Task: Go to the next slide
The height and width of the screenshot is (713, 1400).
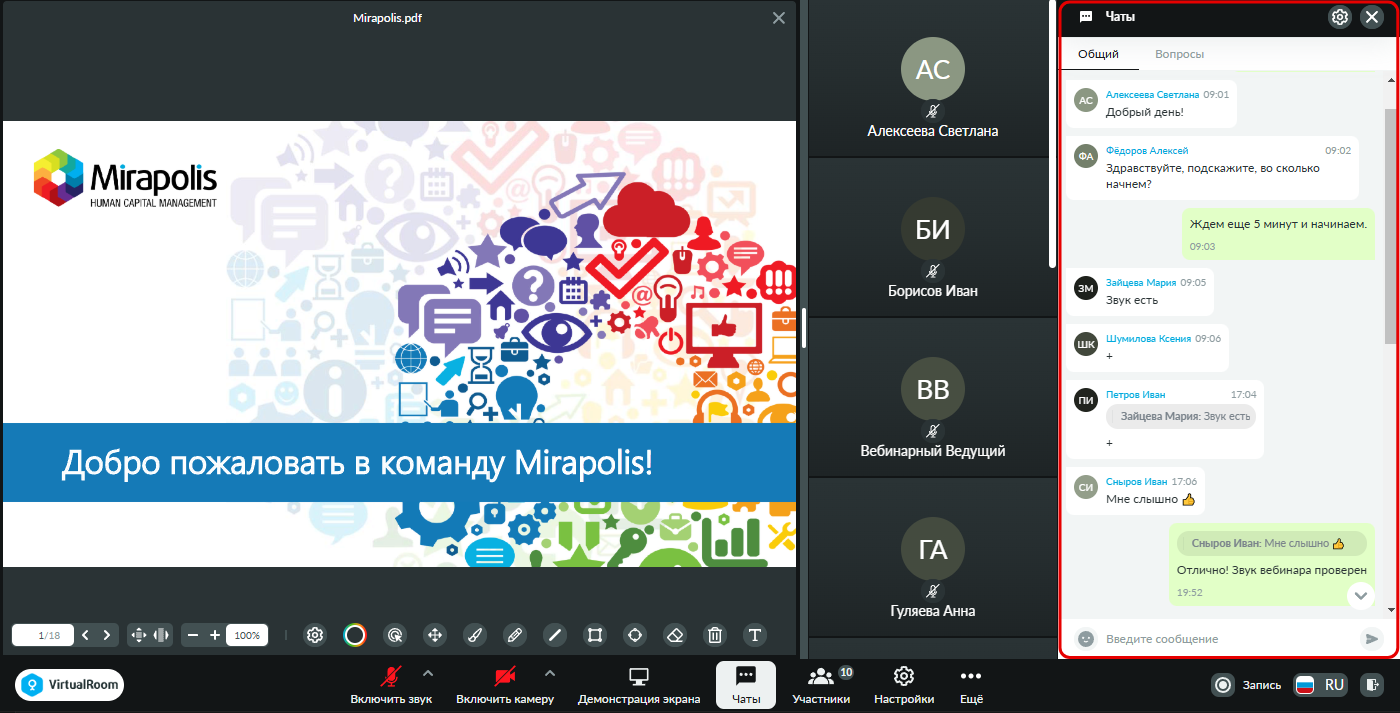Action: pyautogui.click(x=107, y=635)
